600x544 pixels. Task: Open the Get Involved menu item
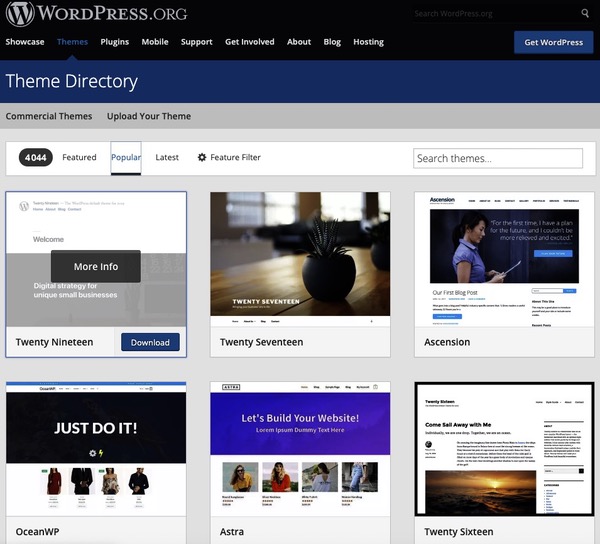(x=249, y=42)
